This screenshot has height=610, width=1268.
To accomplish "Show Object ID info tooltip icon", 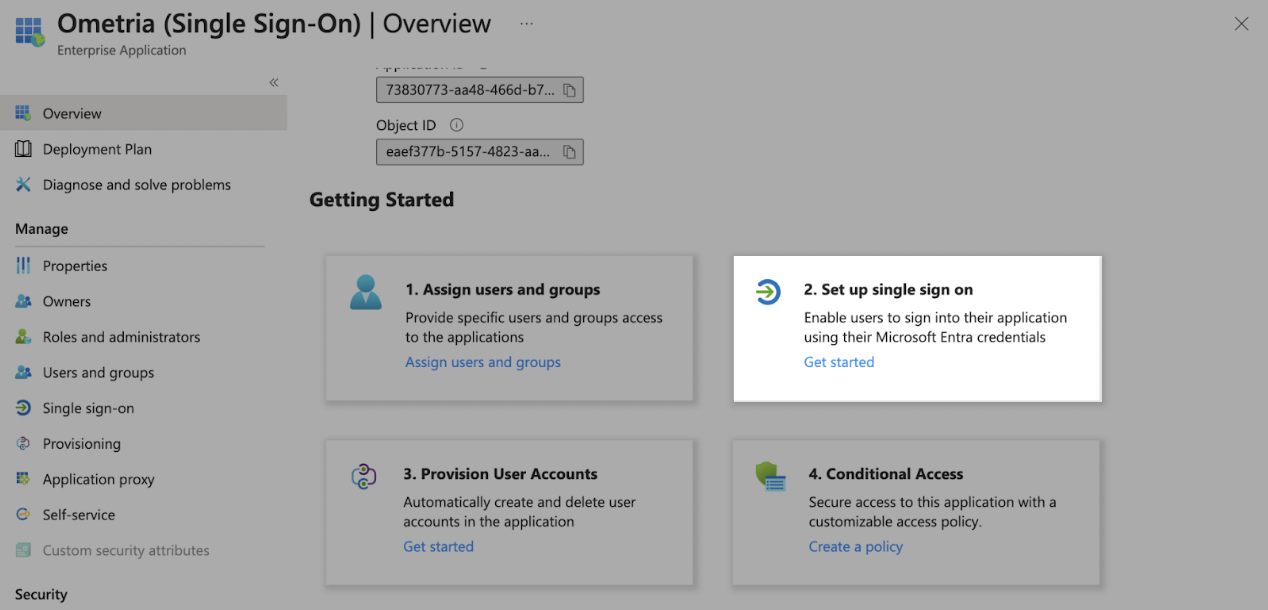I will pyautogui.click(x=457, y=126).
